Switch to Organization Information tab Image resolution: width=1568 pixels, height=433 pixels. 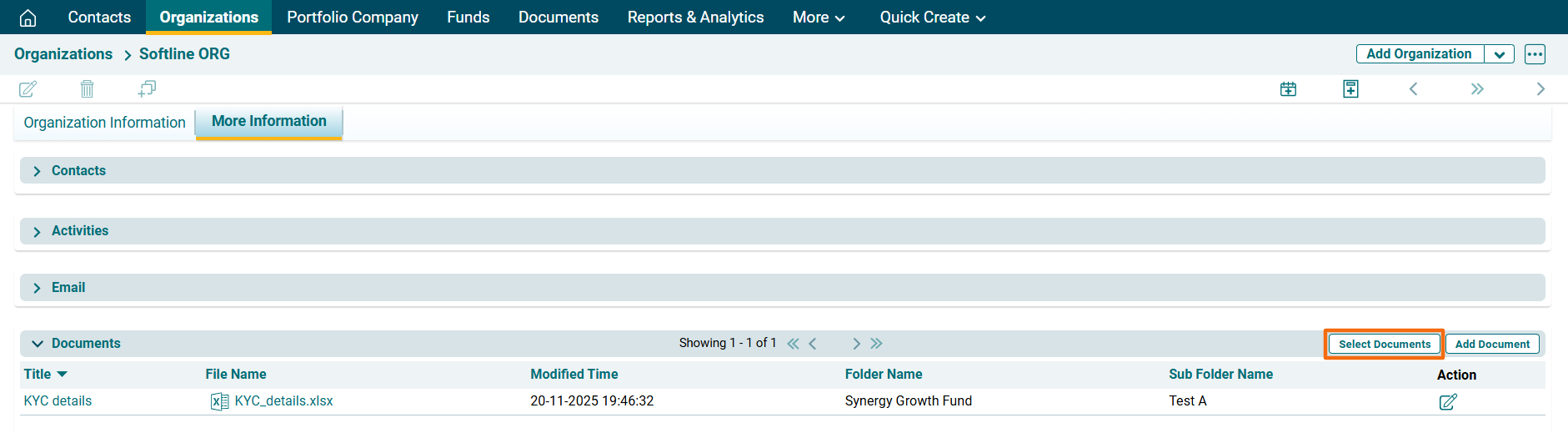pyautogui.click(x=104, y=123)
